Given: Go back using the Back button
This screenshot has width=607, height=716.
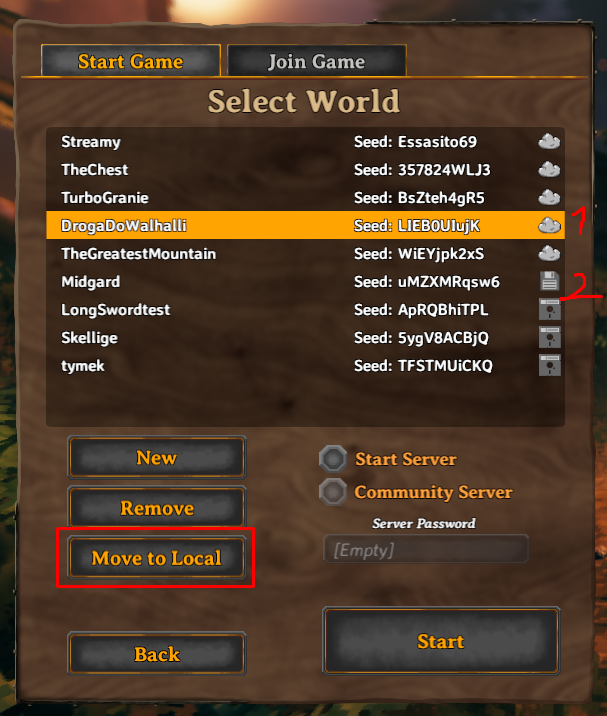Looking at the screenshot, I should tap(157, 654).
